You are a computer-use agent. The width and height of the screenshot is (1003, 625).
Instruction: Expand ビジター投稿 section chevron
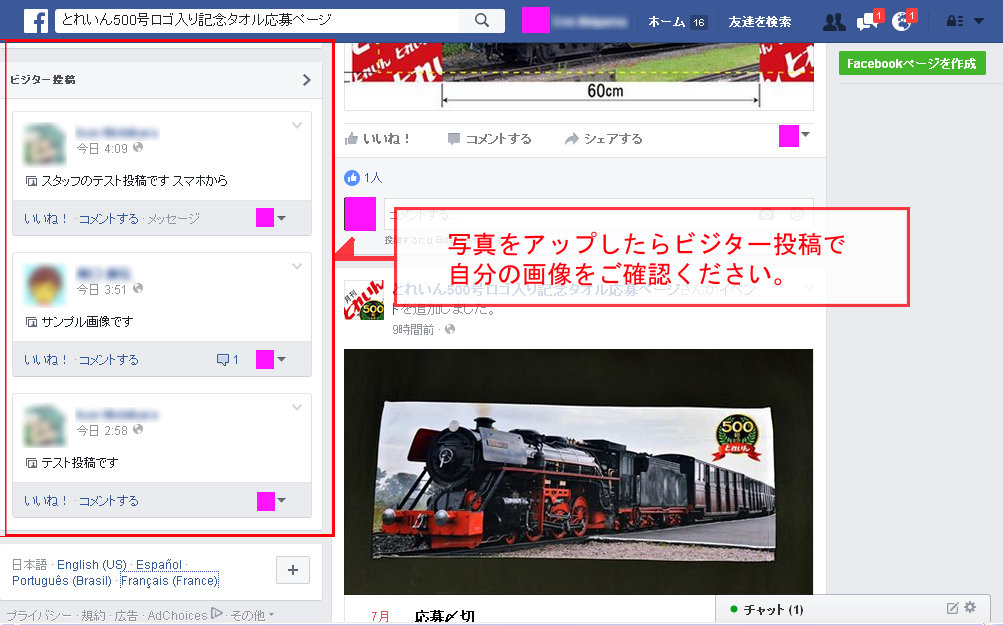pos(306,80)
